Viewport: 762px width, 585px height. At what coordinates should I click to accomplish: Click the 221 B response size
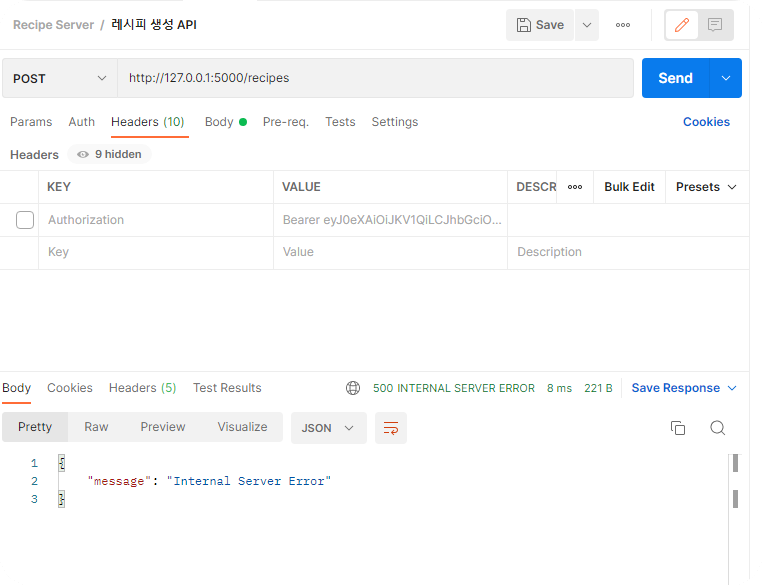point(598,388)
